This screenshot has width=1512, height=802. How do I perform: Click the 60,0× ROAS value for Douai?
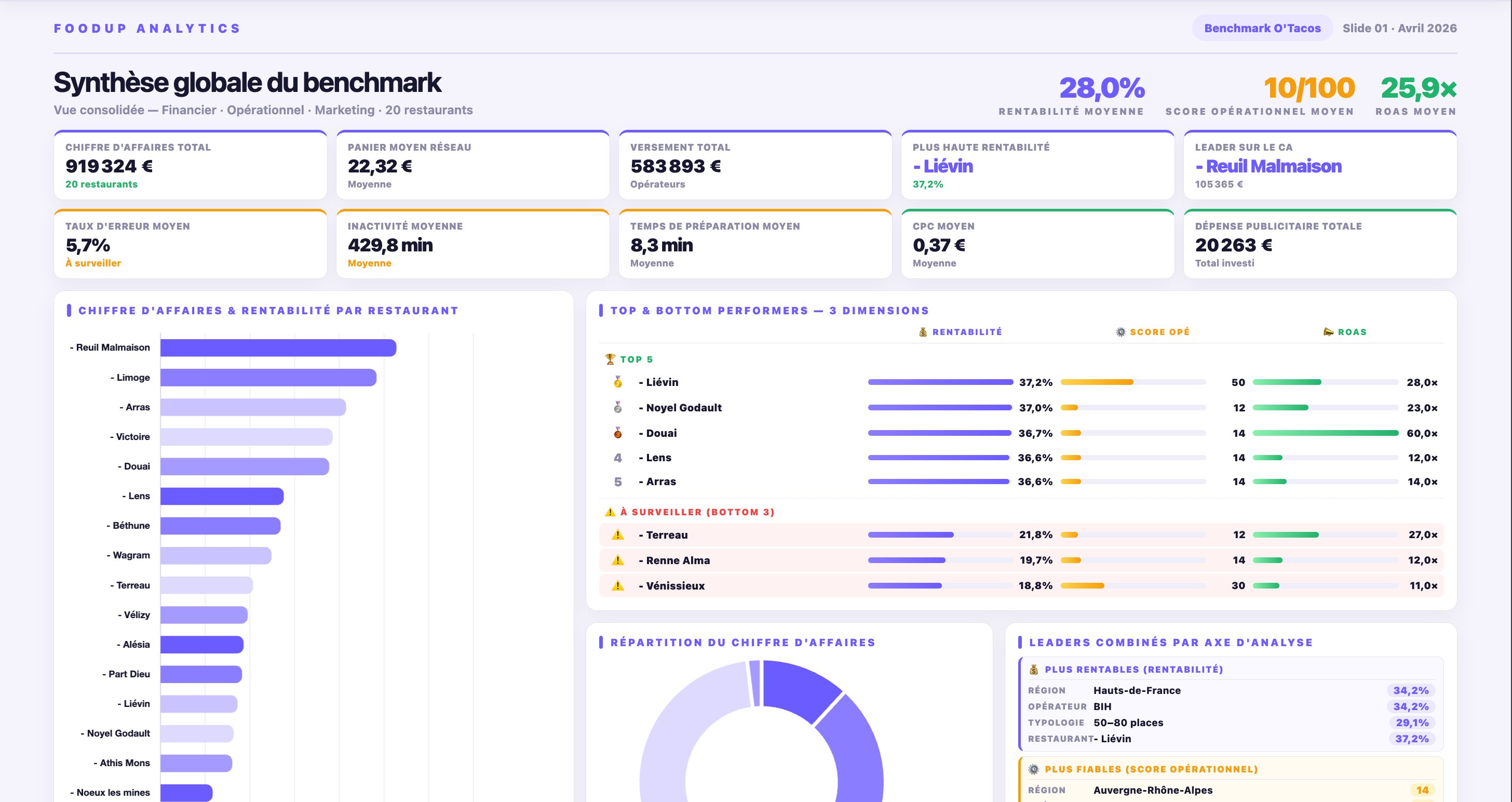tap(1422, 433)
